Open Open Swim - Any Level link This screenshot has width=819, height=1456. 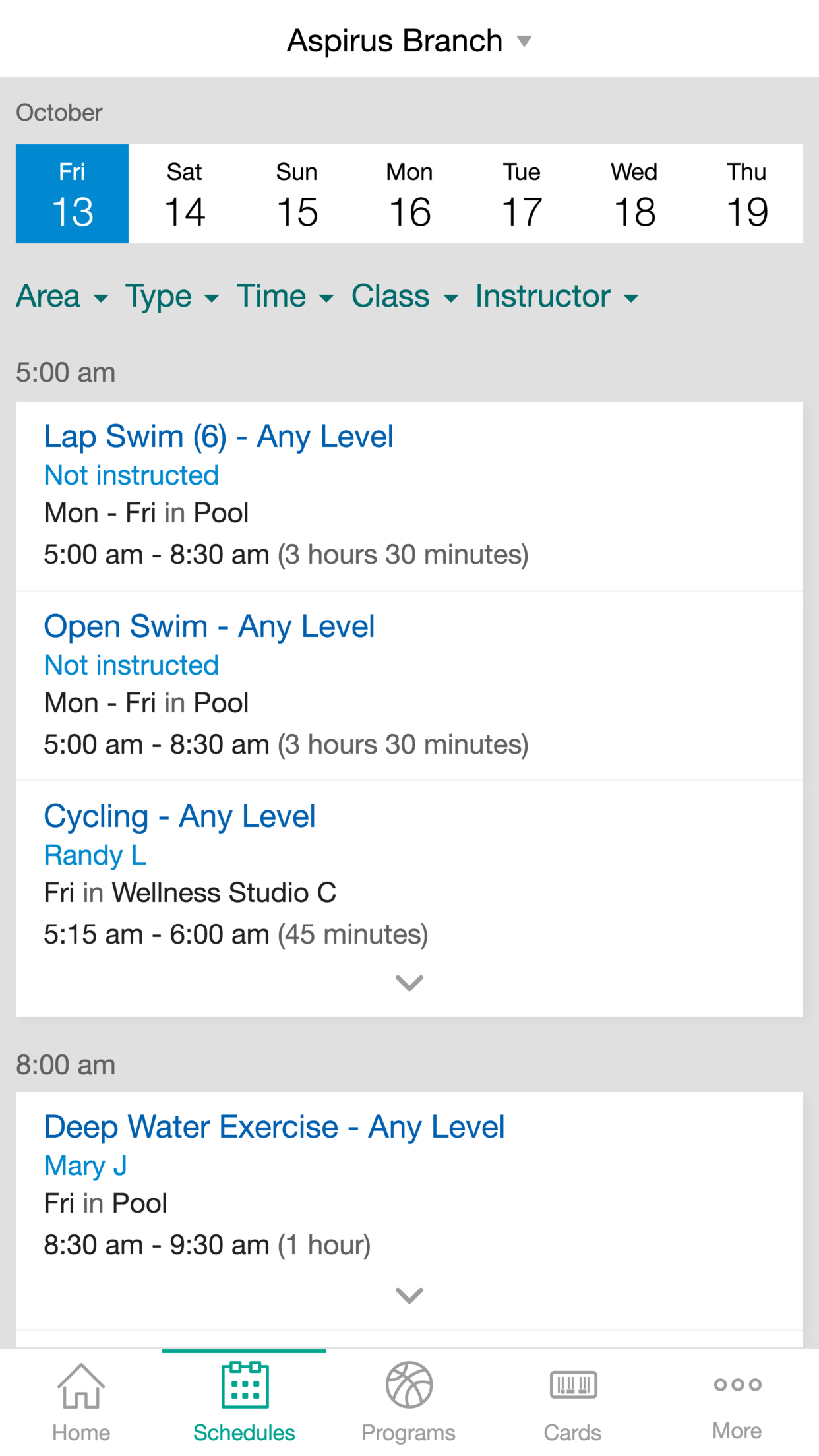(x=209, y=626)
